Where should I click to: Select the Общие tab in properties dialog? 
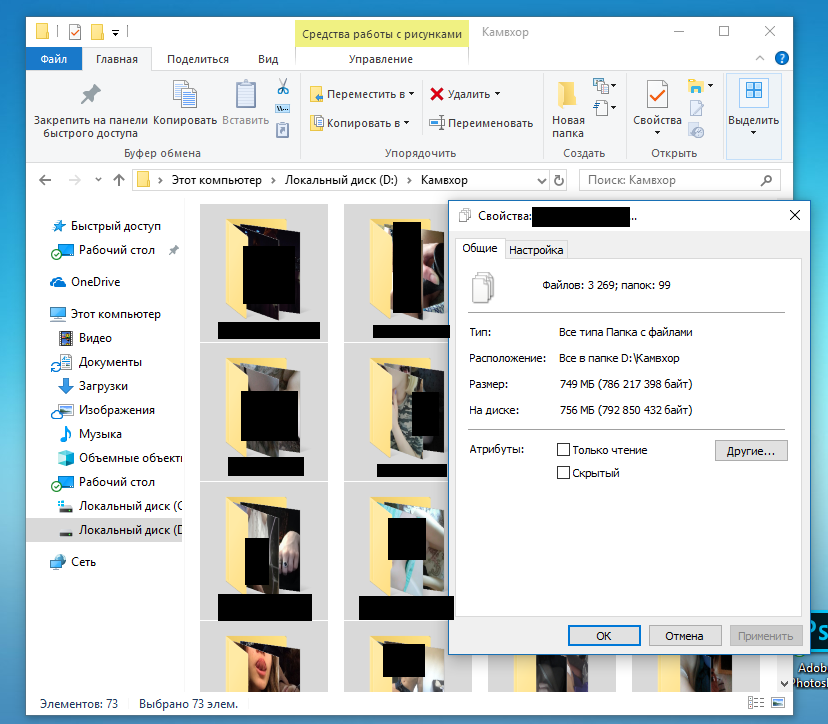click(x=480, y=248)
